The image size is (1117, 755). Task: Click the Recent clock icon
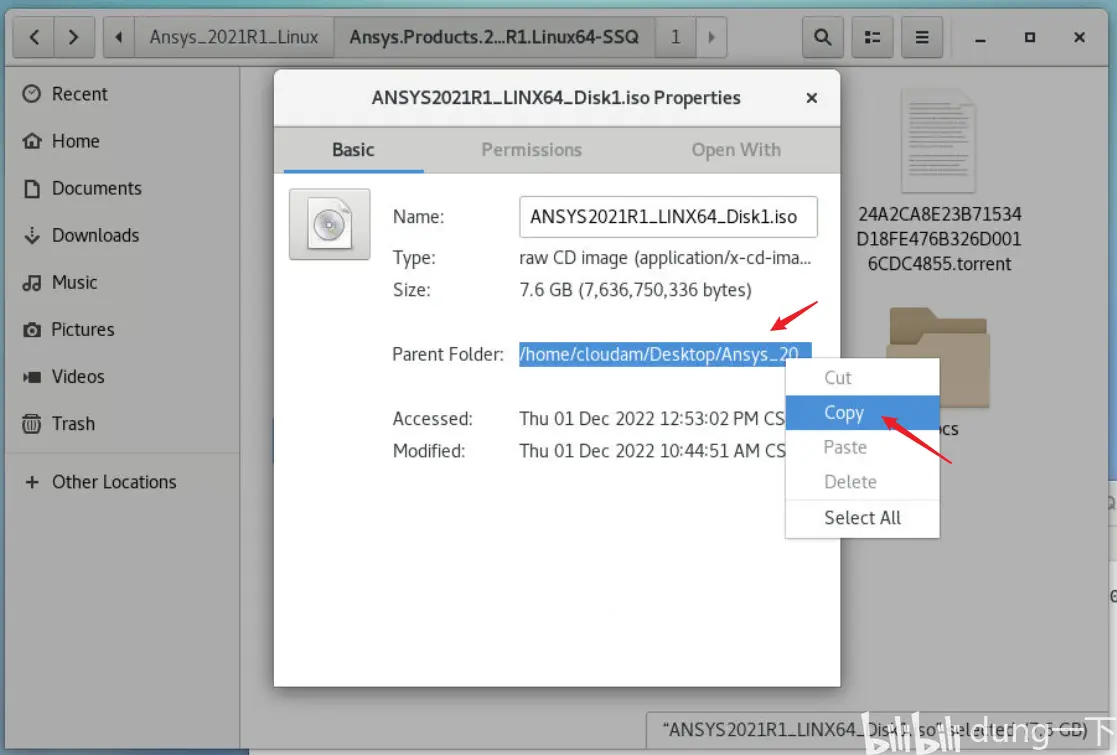pos(31,94)
